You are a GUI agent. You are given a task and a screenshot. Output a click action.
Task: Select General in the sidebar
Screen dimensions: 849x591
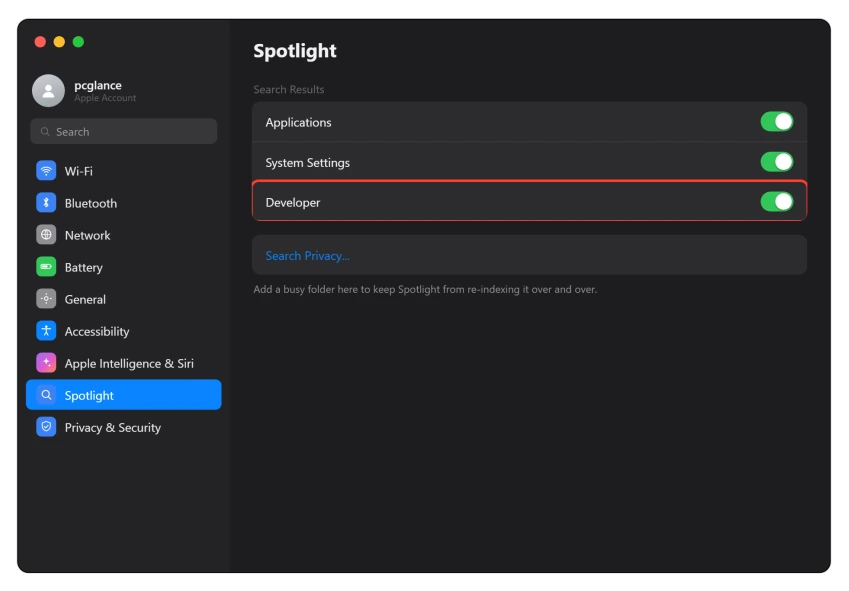123,299
